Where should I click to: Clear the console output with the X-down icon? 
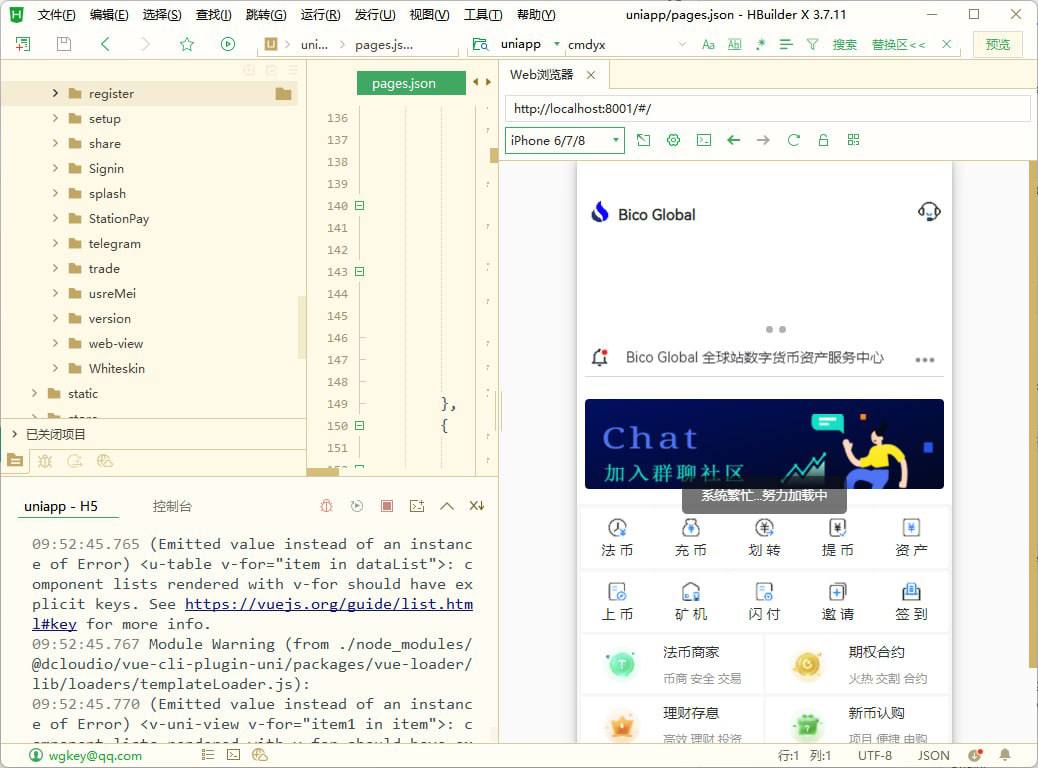click(477, 506)
